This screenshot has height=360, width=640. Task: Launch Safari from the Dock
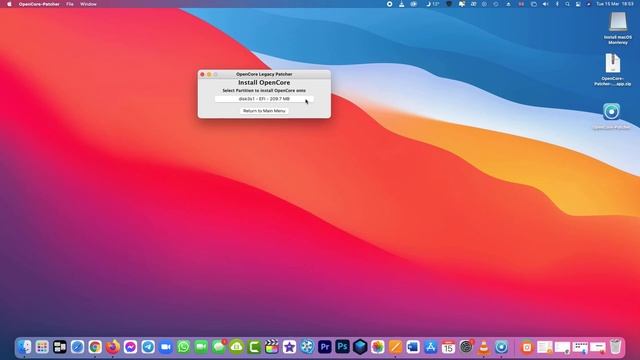tap(77, 347)
